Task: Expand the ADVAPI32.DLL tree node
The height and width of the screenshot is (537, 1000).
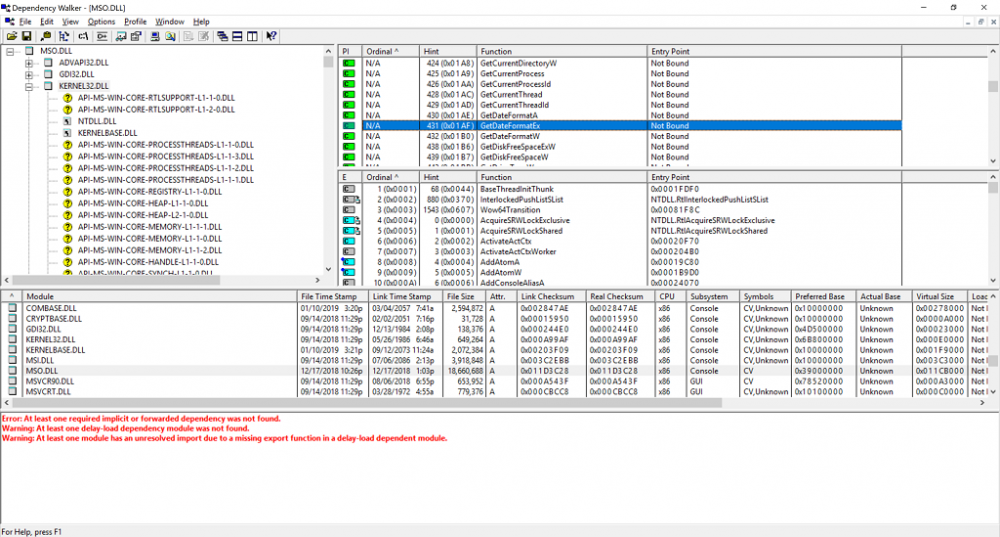Action: click(x=29, y=62)
